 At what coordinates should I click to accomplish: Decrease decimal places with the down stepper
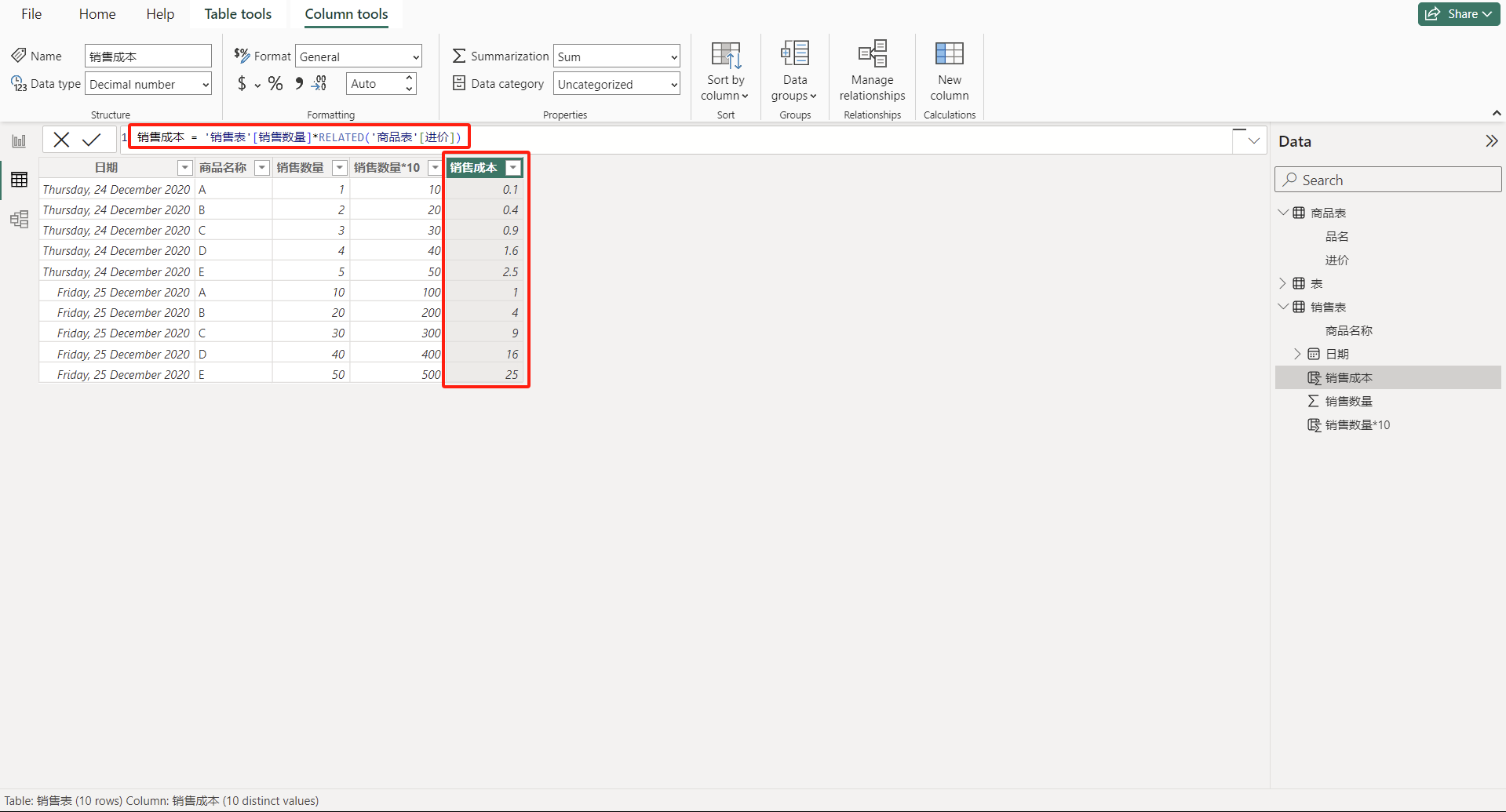(x=410, y=89)
